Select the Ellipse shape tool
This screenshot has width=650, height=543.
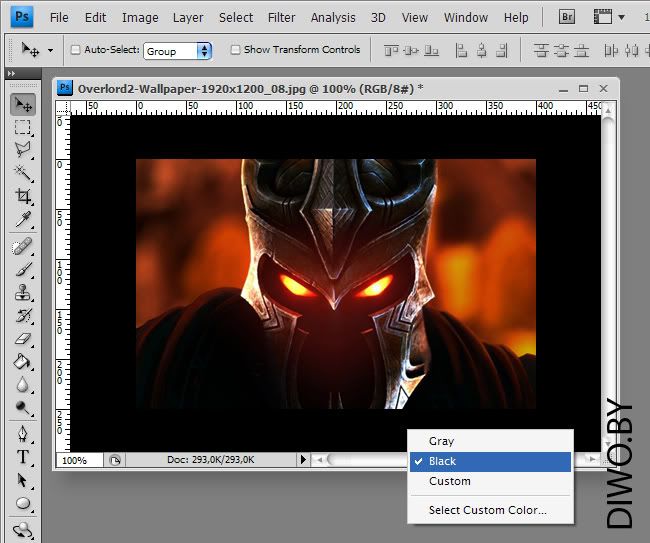click(23, 504)
